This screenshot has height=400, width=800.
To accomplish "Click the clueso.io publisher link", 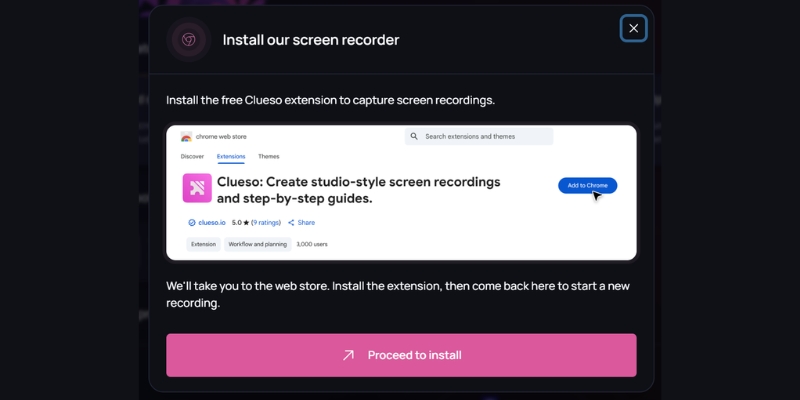I will pos(212,222).
